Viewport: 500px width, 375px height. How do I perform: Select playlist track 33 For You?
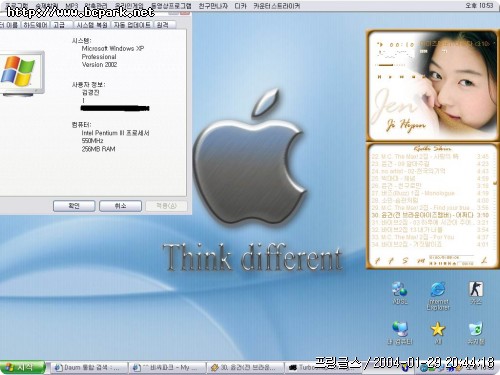pos(430,237)
